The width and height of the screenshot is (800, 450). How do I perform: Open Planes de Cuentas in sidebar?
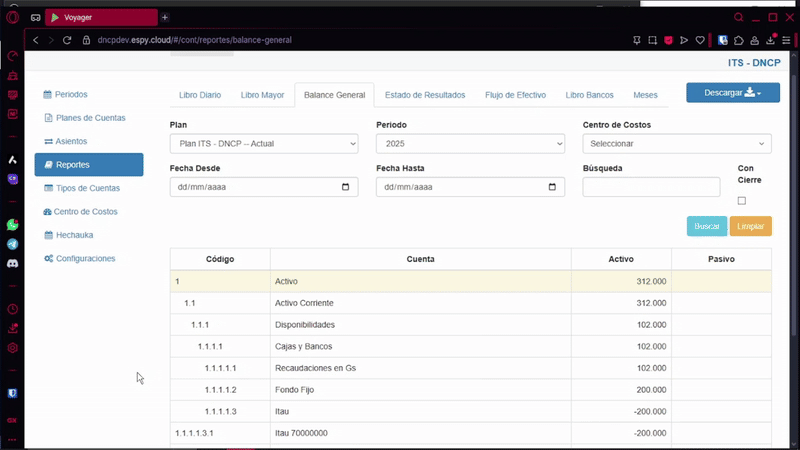pyautogui.click(x=90, y=118)
